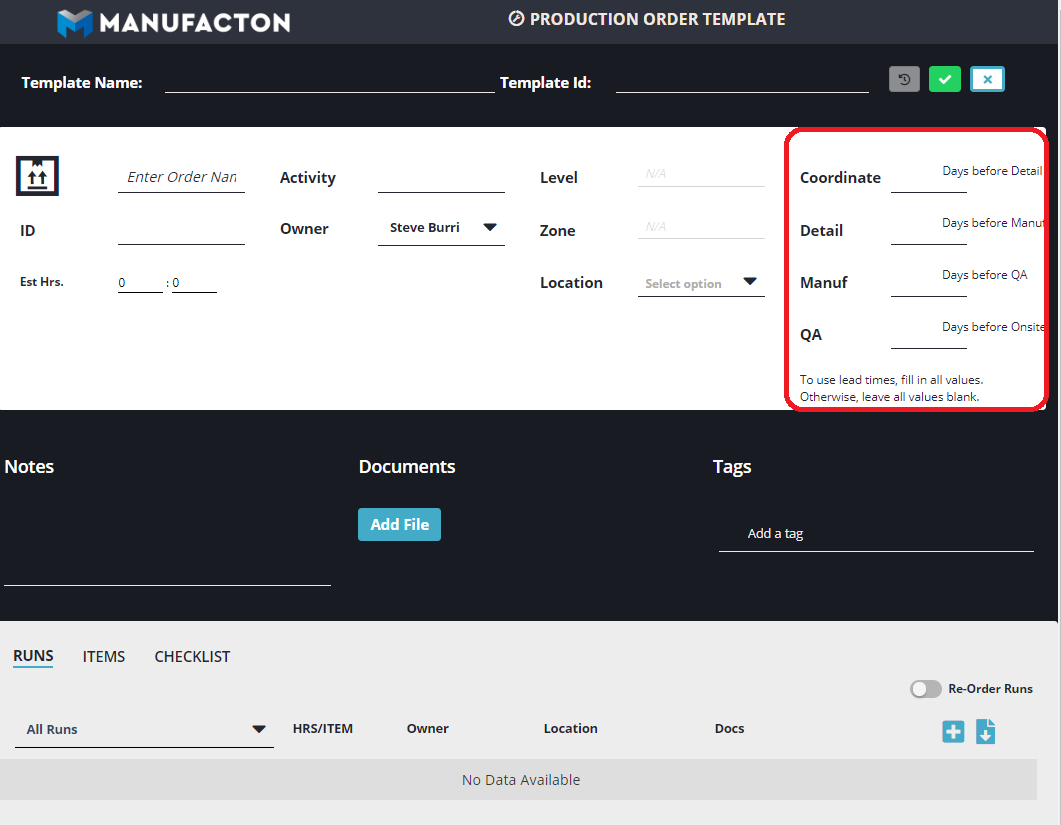Click the history revert icon button
Screen dimensions: 1061x825
coord(904,80)
